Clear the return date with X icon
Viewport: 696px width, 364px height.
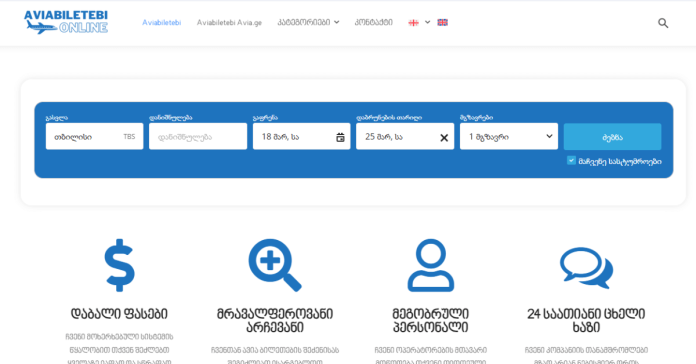tap(444, 138)
